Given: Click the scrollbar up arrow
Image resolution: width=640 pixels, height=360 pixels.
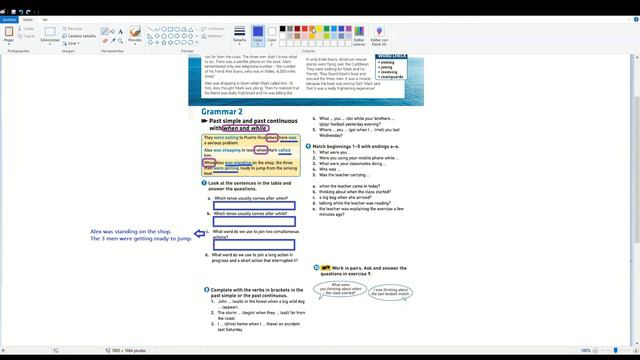Looking at the screenshot, I should point(637,58).
